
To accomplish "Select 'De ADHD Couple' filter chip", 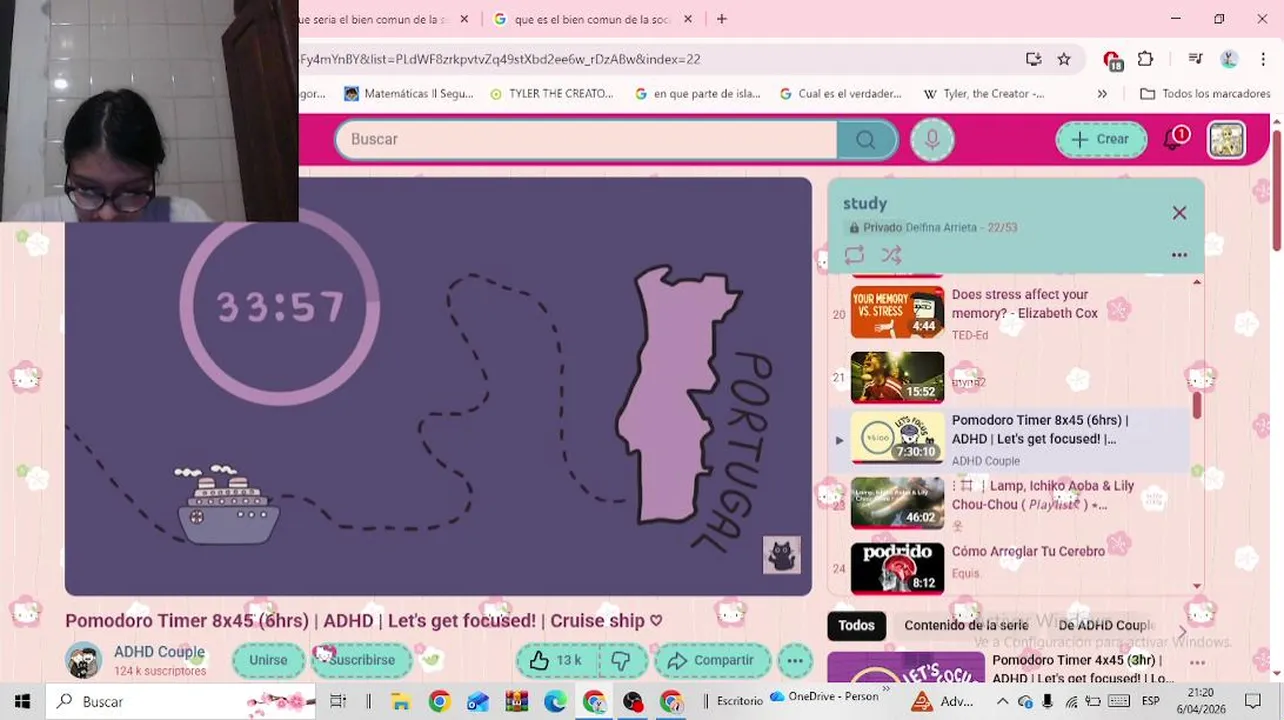I will coord(1106,625).
